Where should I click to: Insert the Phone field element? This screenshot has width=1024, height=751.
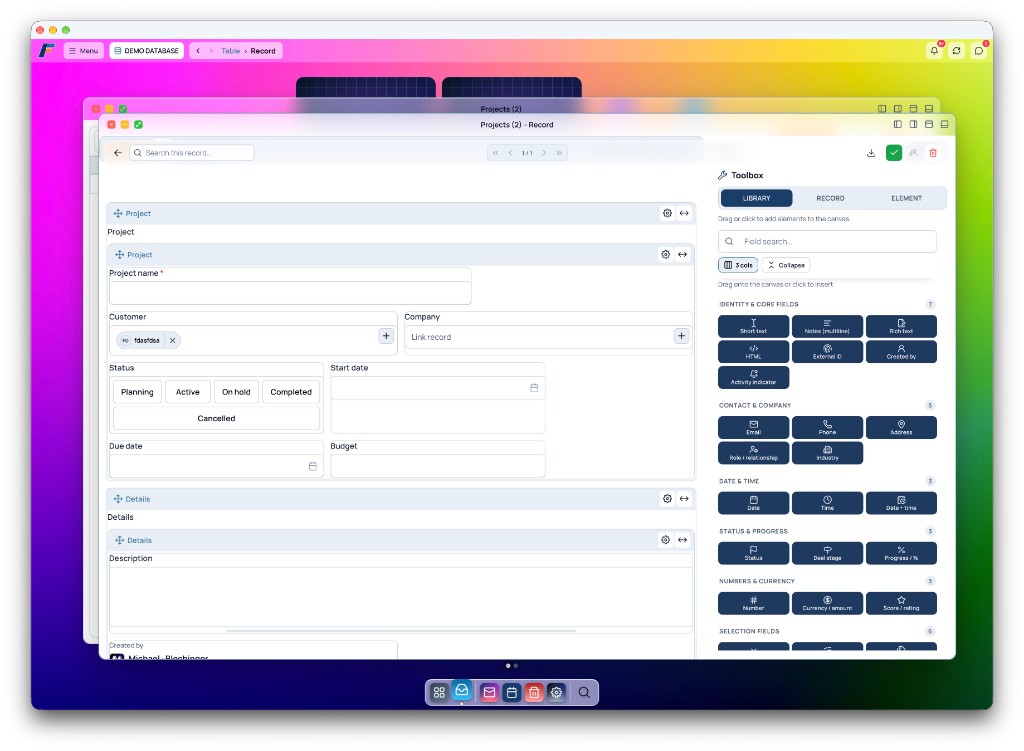[x=827, y=427]
